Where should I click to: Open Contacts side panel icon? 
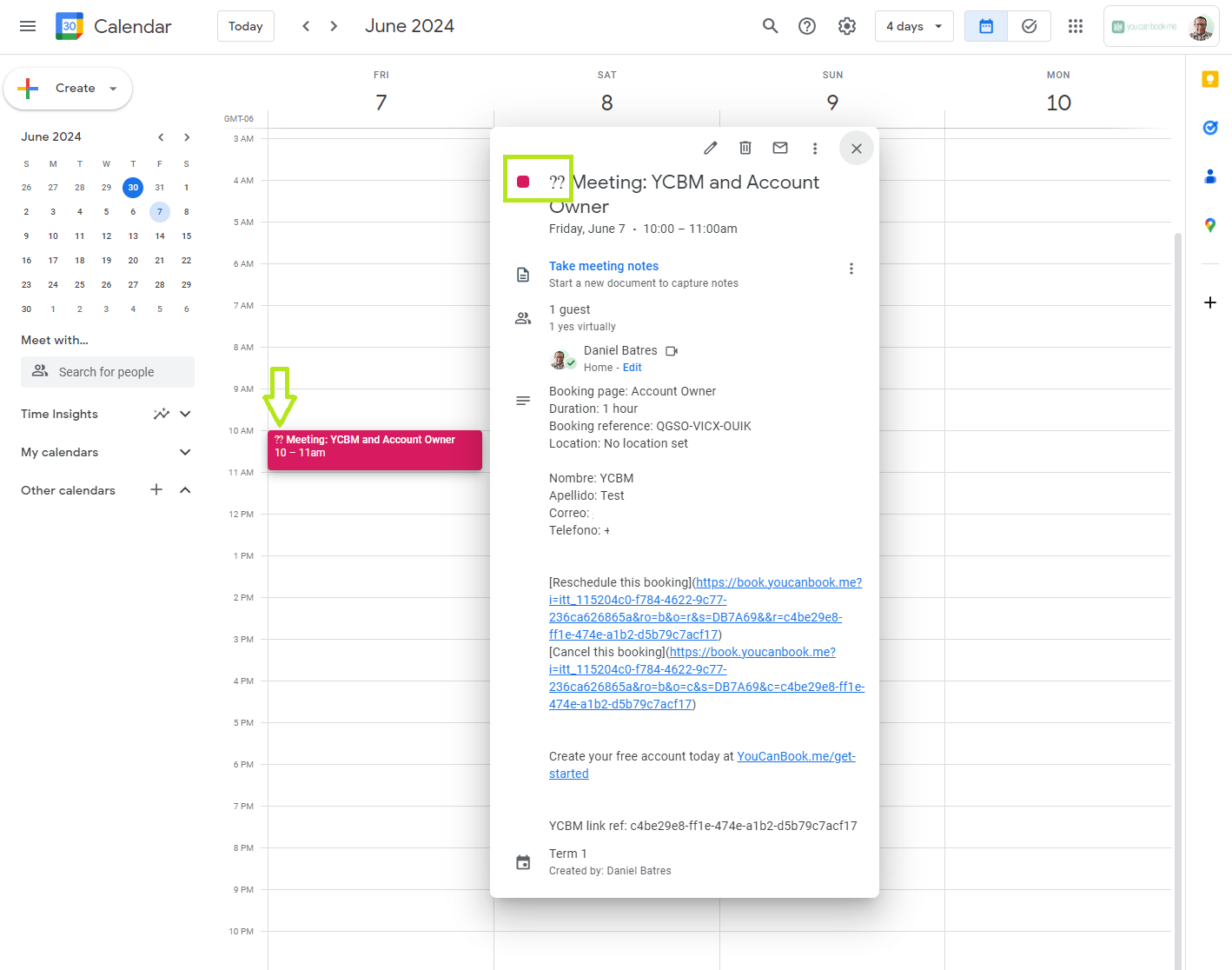pos(1210,176)
